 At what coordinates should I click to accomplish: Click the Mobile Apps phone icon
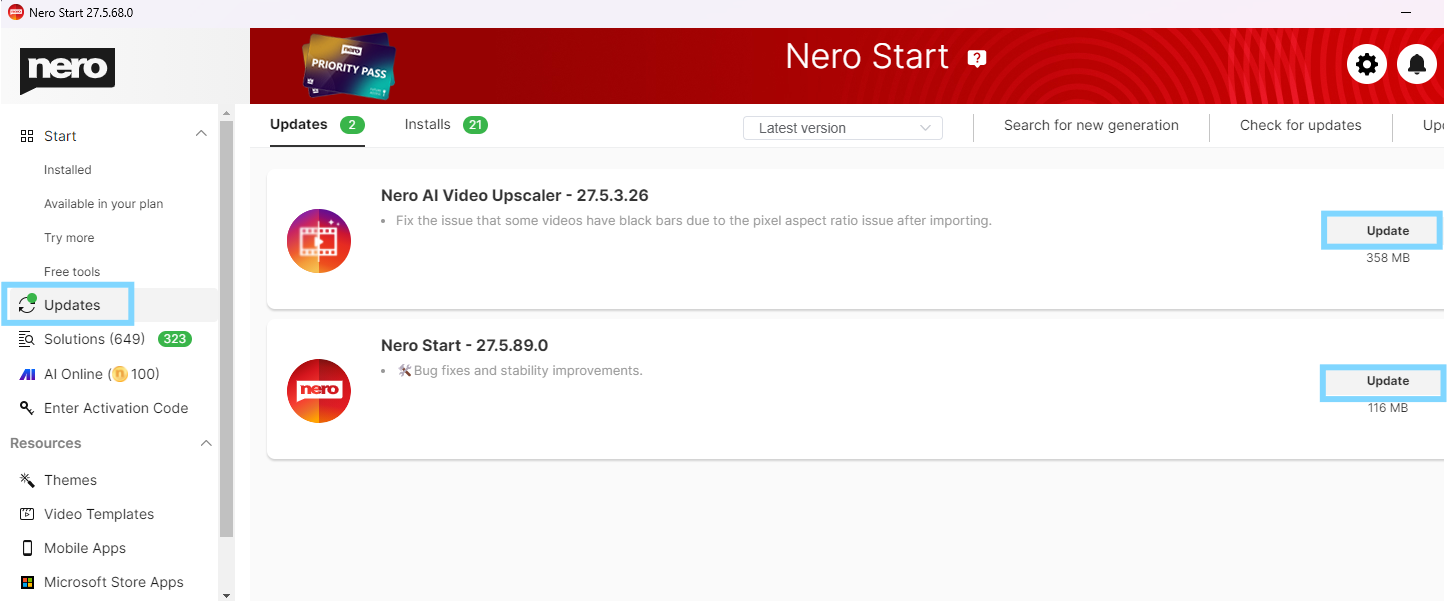click(27, 548)
